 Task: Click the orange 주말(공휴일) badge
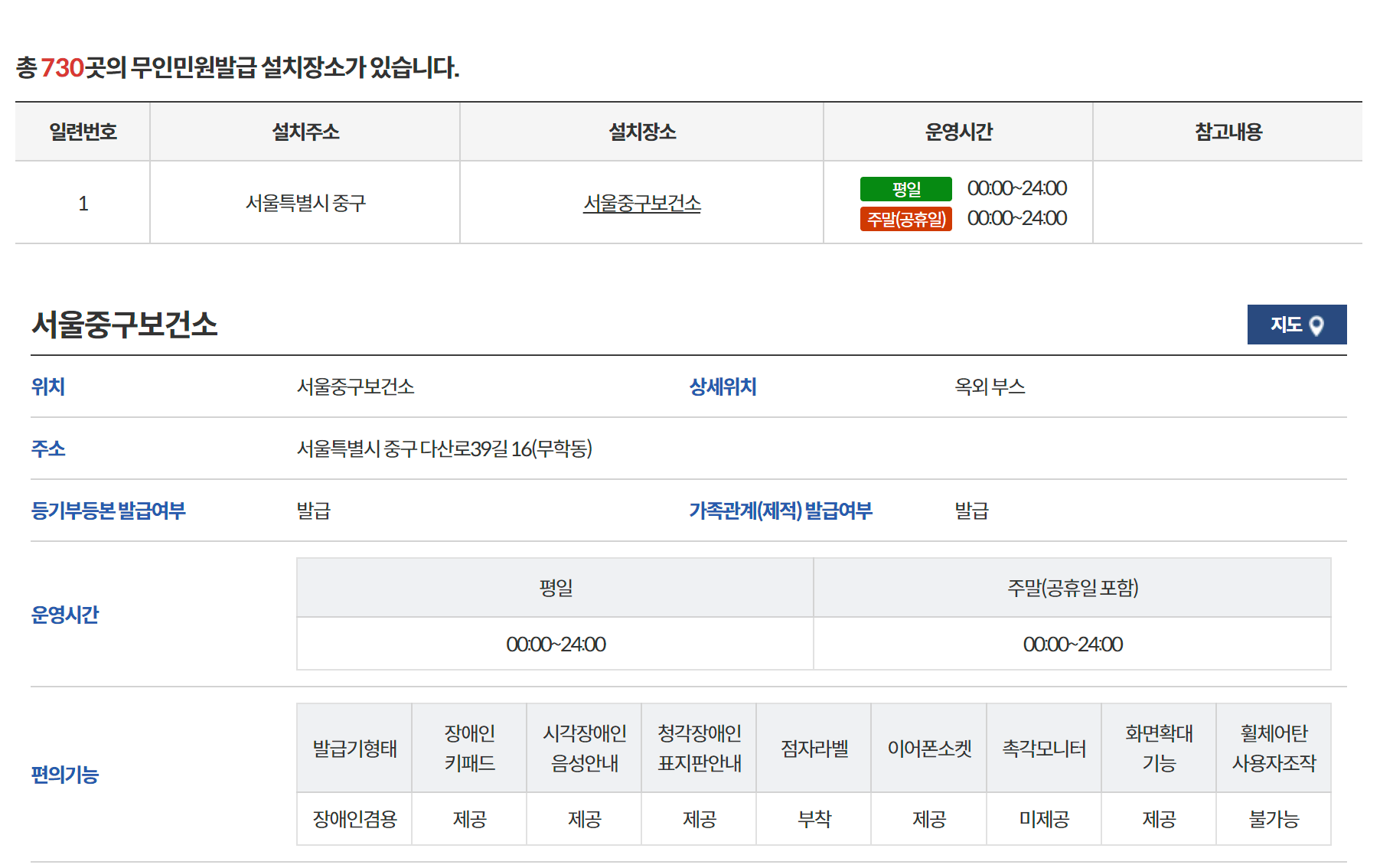tap(907, 219)
